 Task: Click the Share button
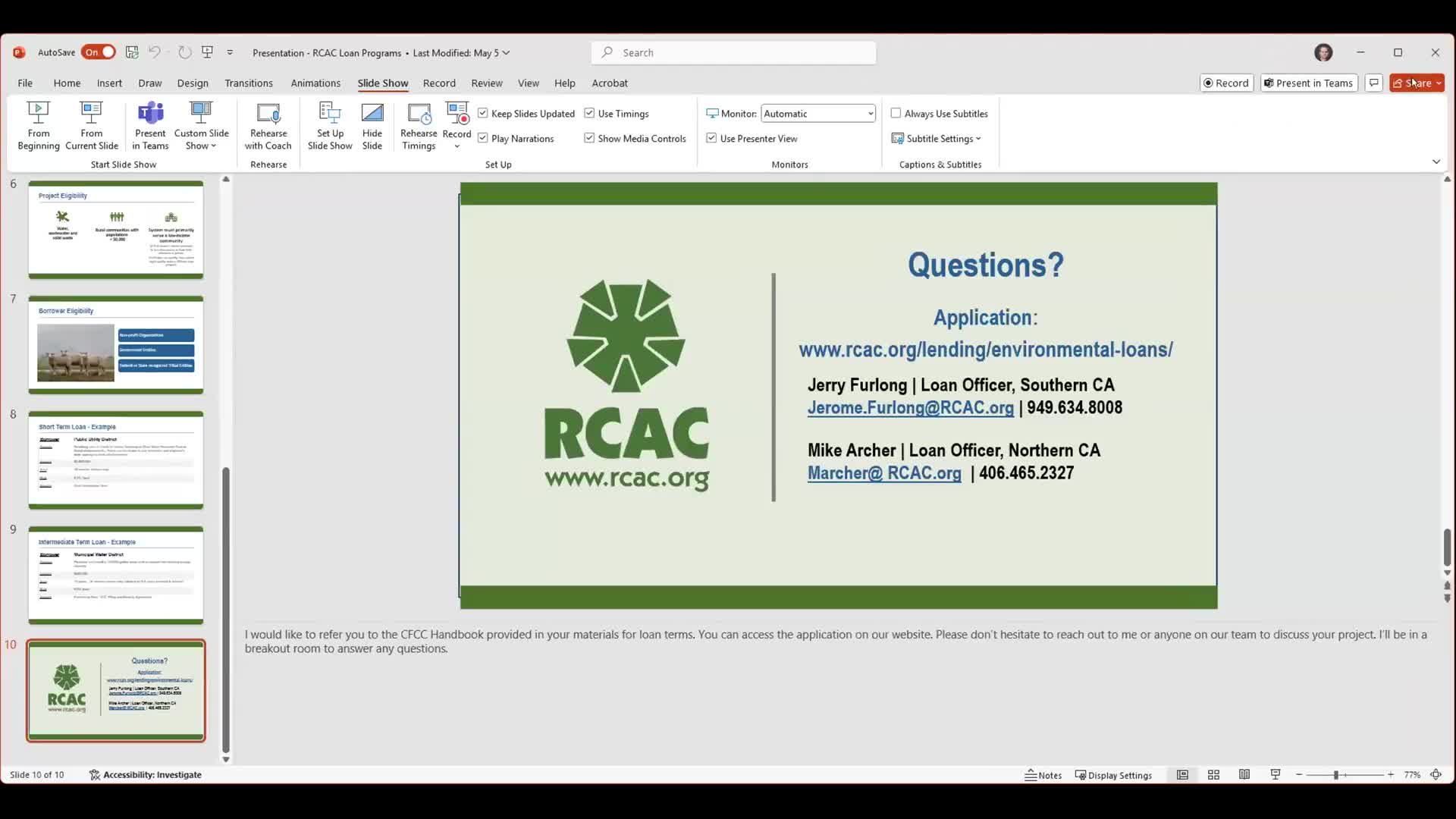(1416, 83)
